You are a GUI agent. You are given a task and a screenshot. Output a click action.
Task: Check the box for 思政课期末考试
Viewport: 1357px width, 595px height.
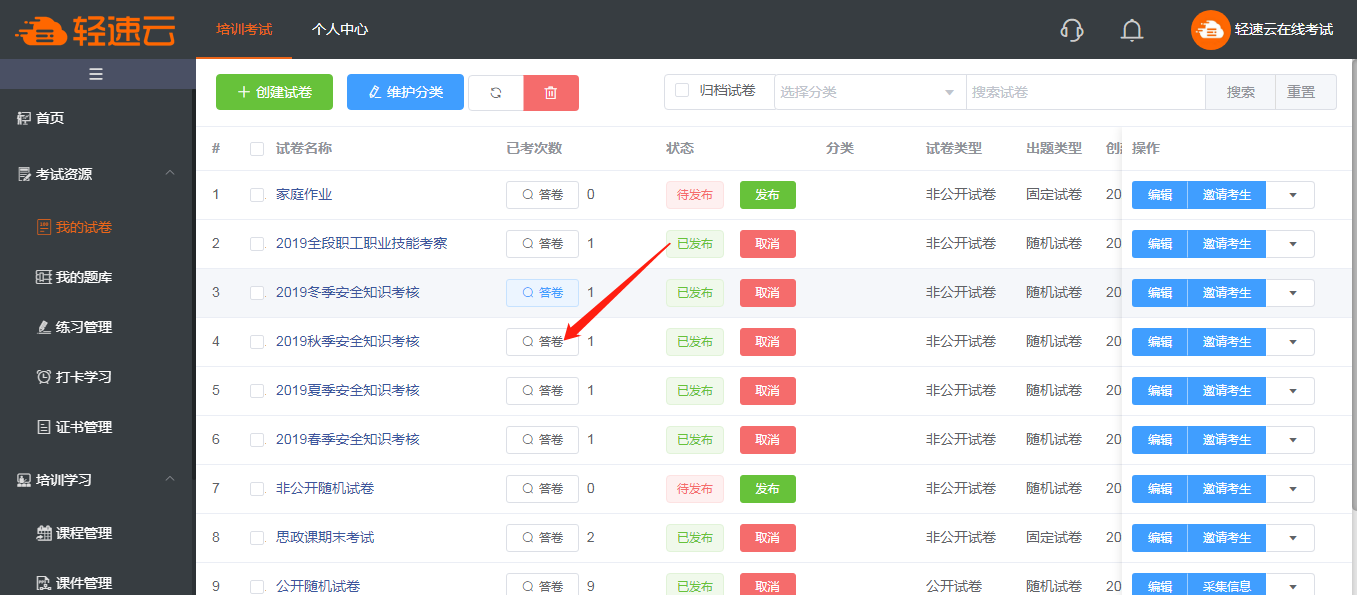257,538
